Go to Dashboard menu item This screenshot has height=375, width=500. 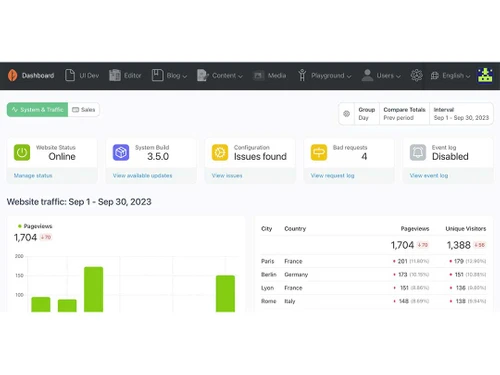(38, 76)
